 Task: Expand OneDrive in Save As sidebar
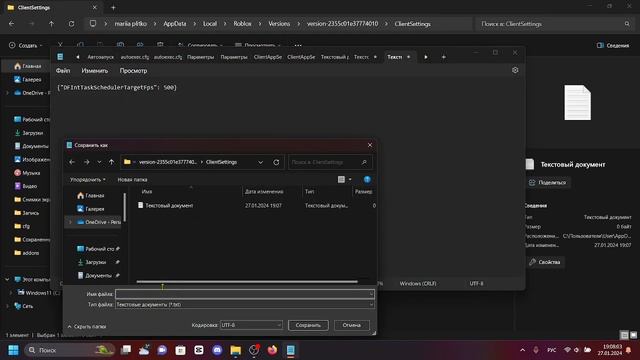coord(71,222)
